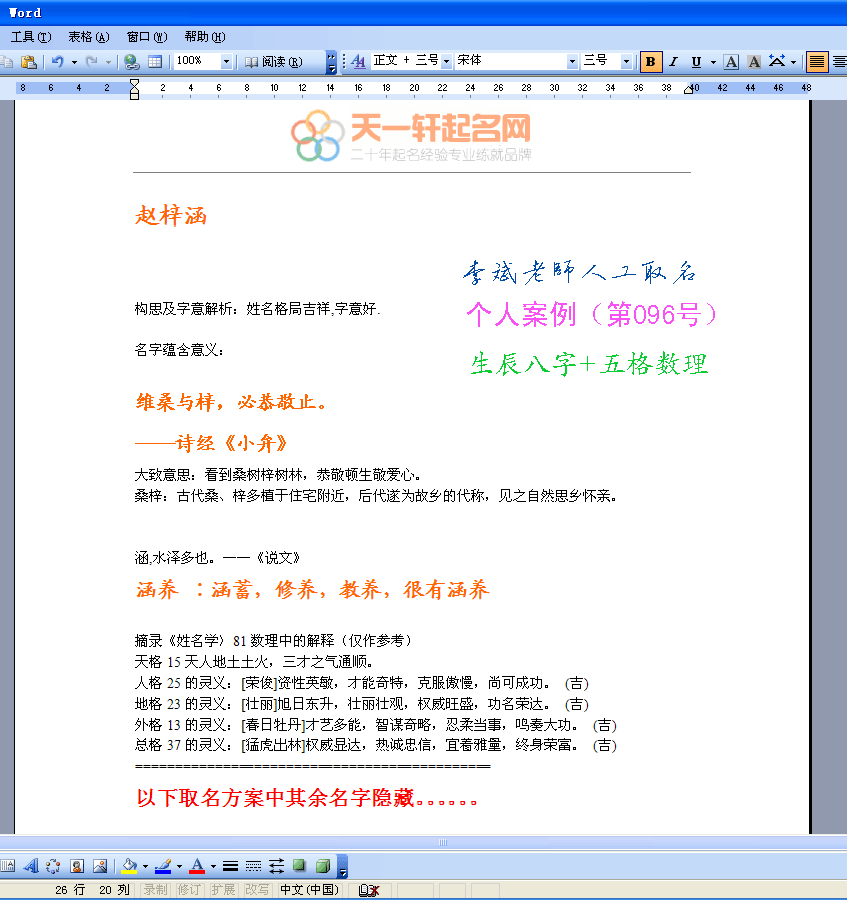
Task: Click the 天一轩起名网 header logo
Action: [411, 136]
